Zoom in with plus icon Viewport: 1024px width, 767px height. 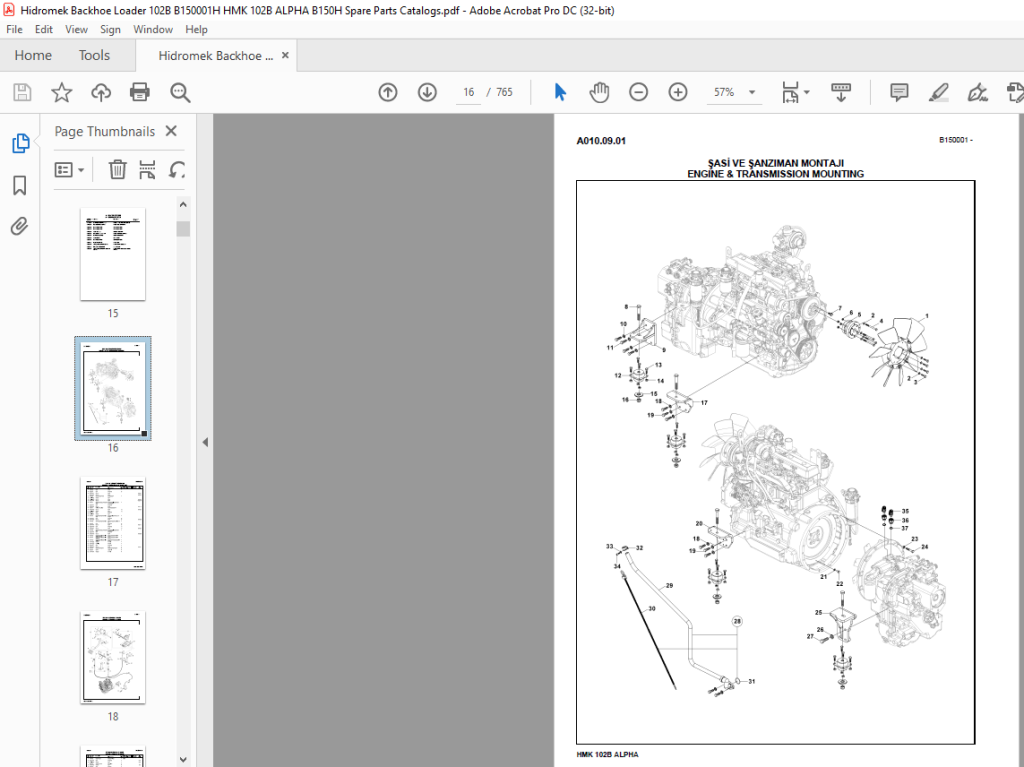[678, 92]
